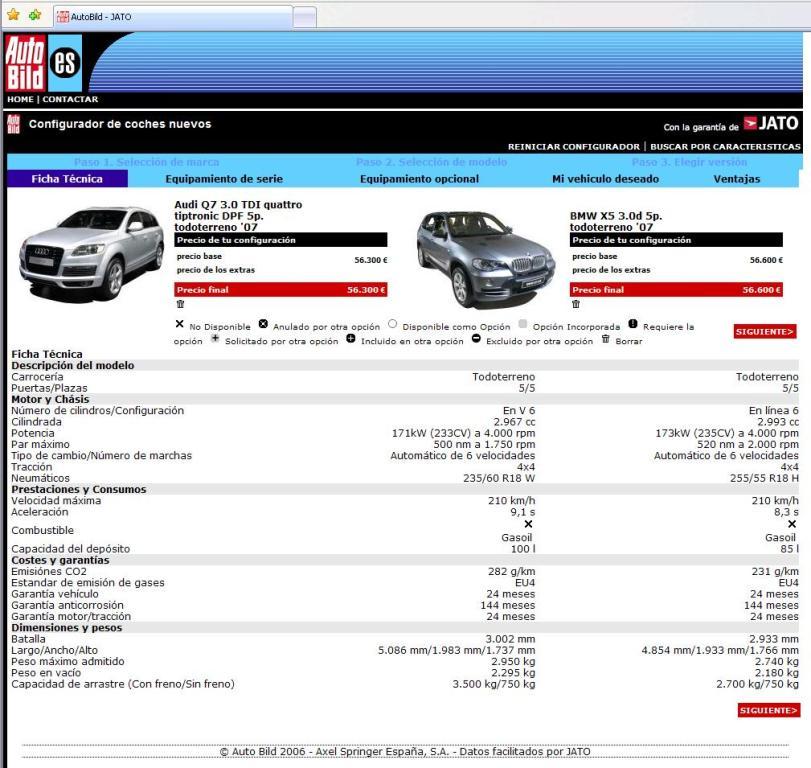Screen dimensions: 811x768
Task: Click the X icon in the BMW Combustible cell
Action: (792, 524)
